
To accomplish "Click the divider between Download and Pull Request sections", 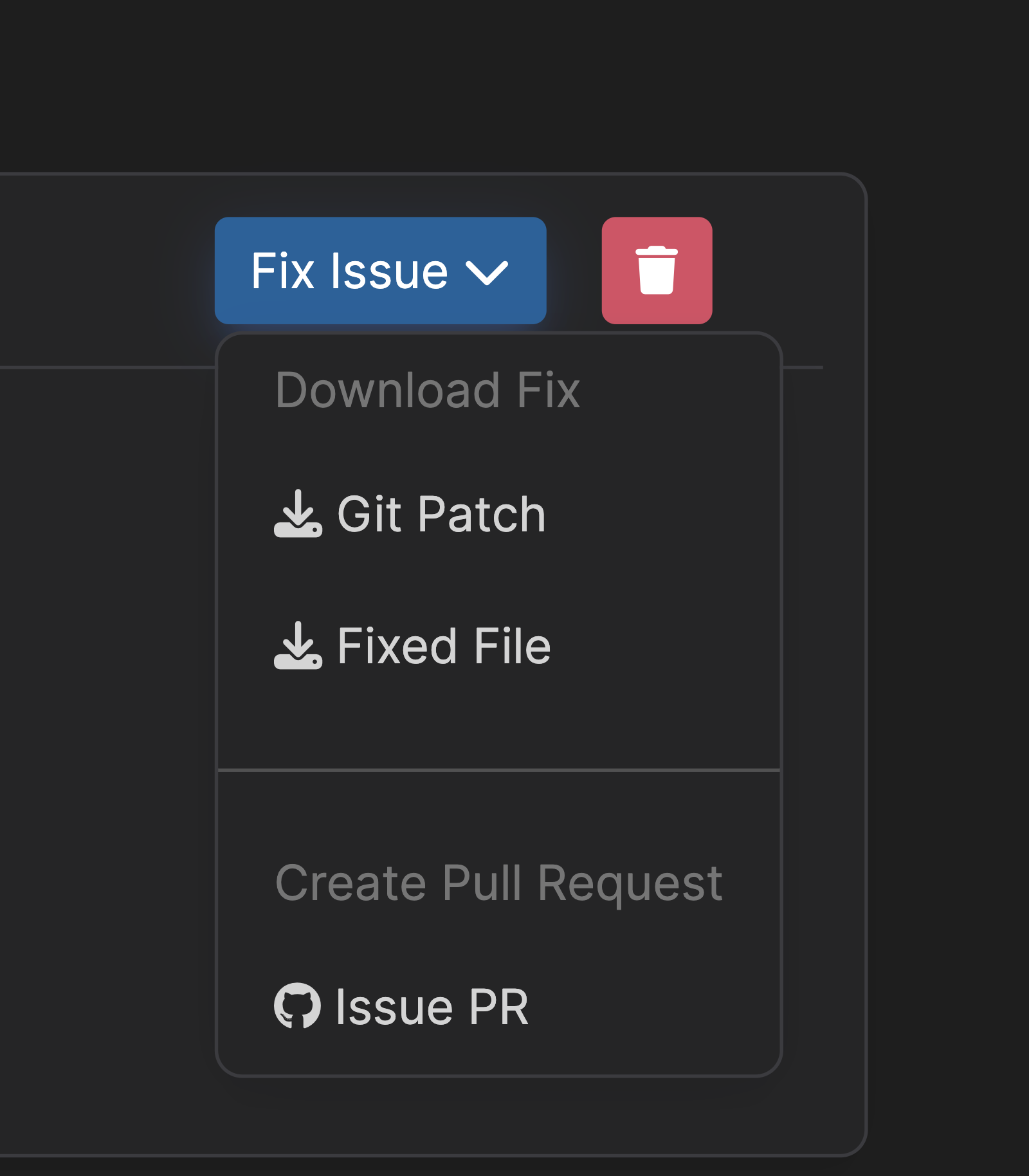I will [499, 769].
